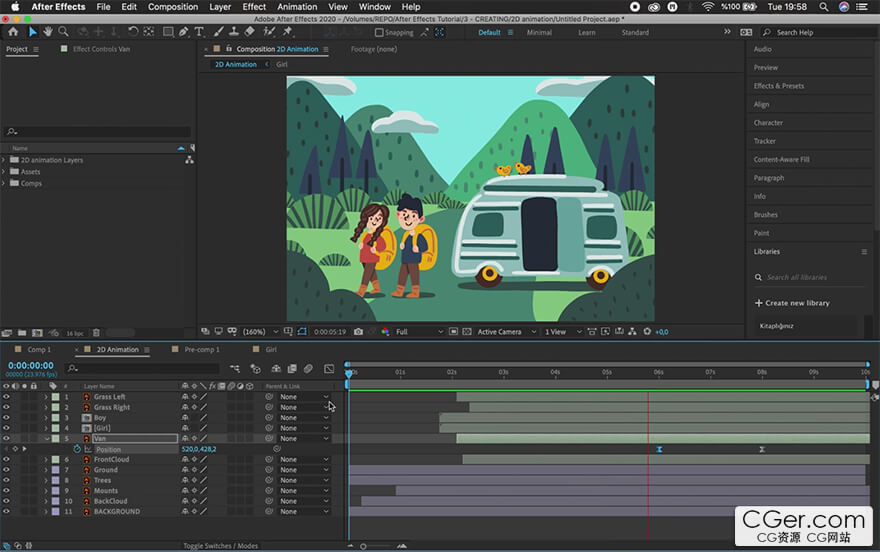Image resolution: width=880 pixels, height=552 pixels.
Task: Click the Position stopwatch icon
Action: pos(77,449)
